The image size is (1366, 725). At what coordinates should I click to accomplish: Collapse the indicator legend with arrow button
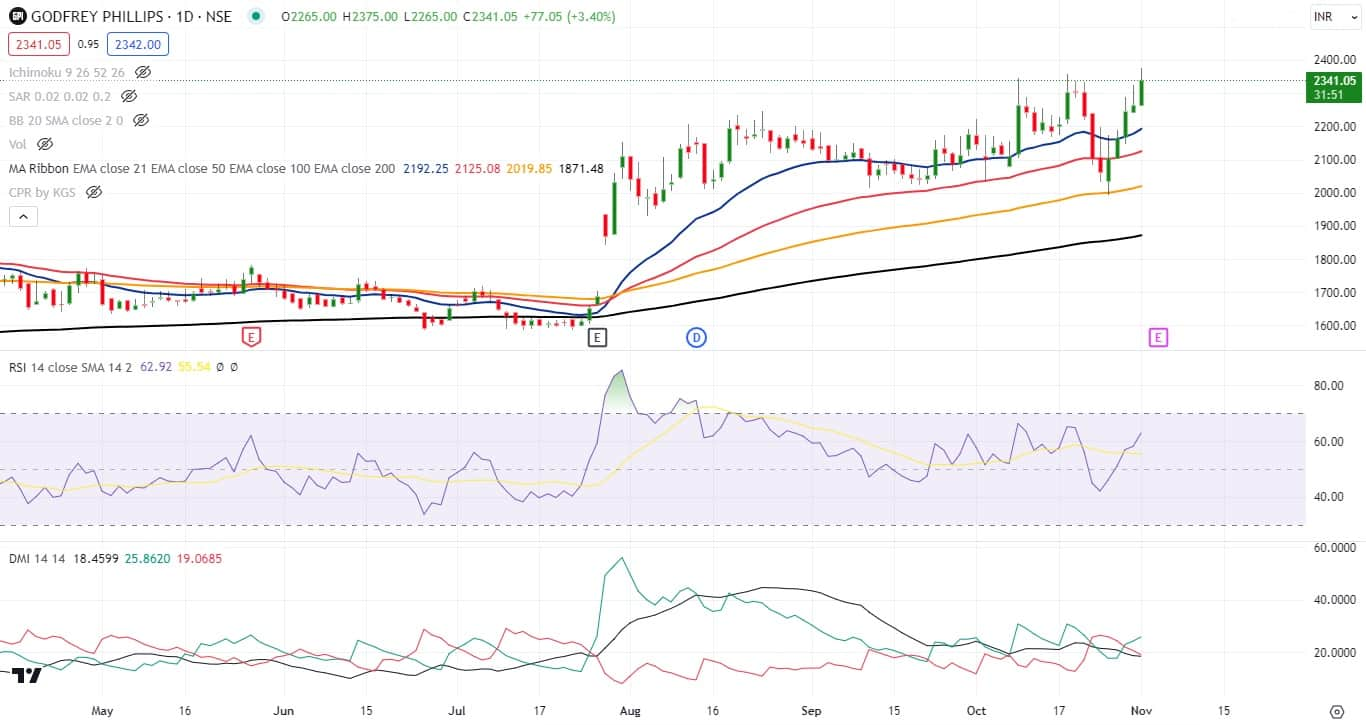coord(24,216)
